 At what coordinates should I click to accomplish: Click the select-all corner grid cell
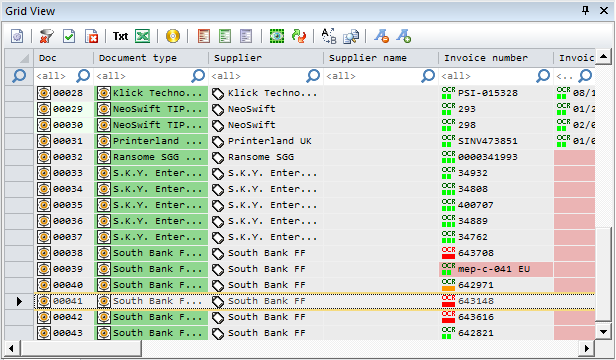pos(19,58)
